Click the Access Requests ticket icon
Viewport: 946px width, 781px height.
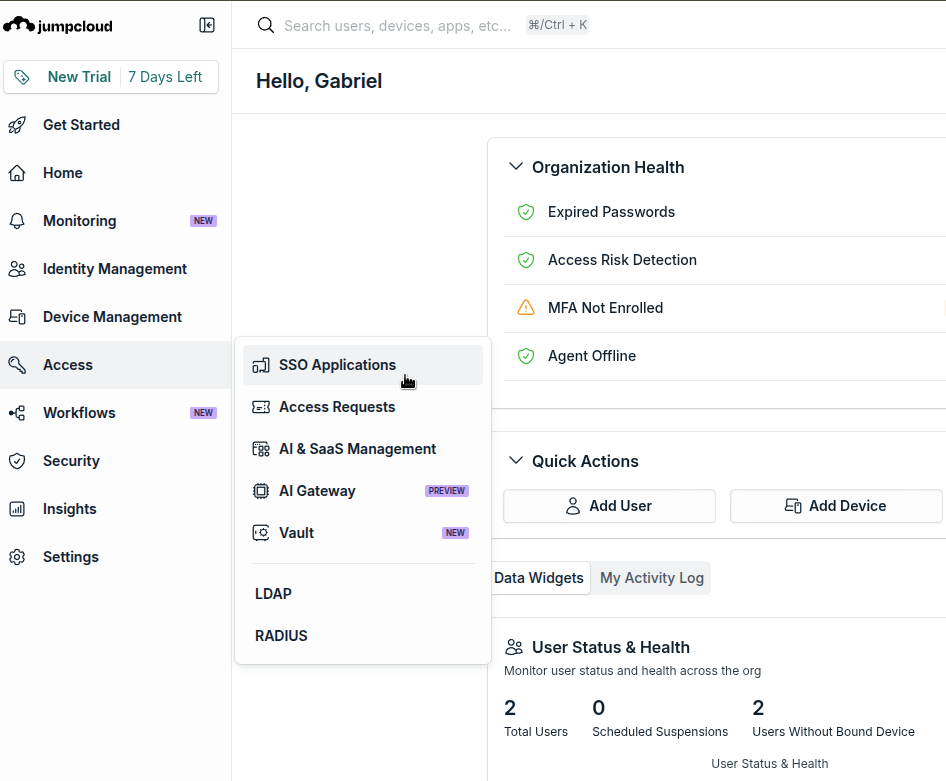pos(261,407)
